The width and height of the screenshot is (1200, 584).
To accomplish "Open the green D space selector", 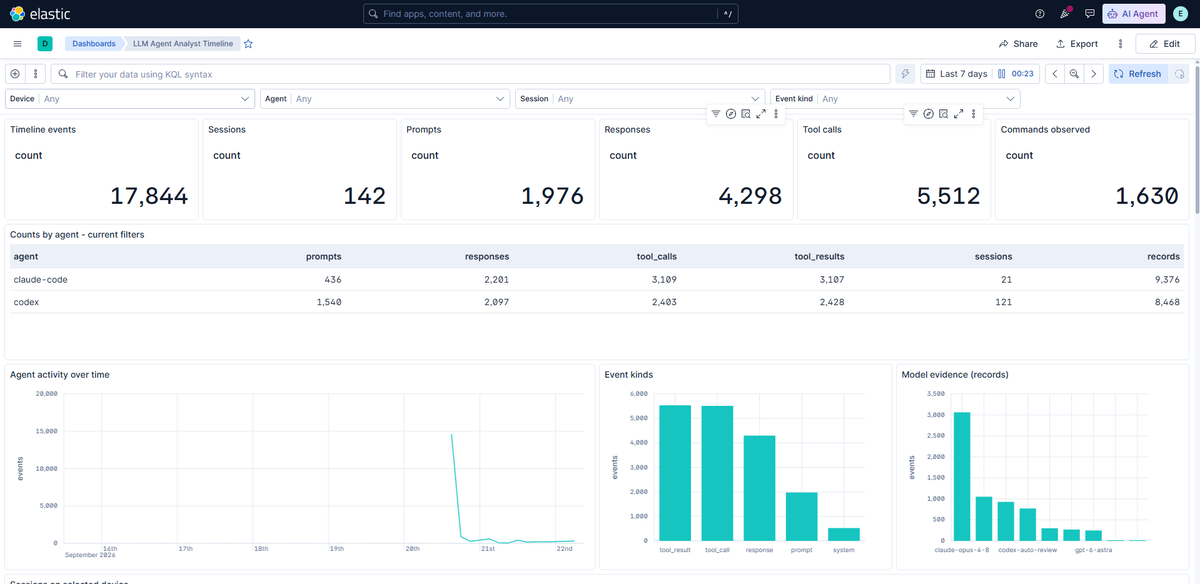I will point(45,44).
